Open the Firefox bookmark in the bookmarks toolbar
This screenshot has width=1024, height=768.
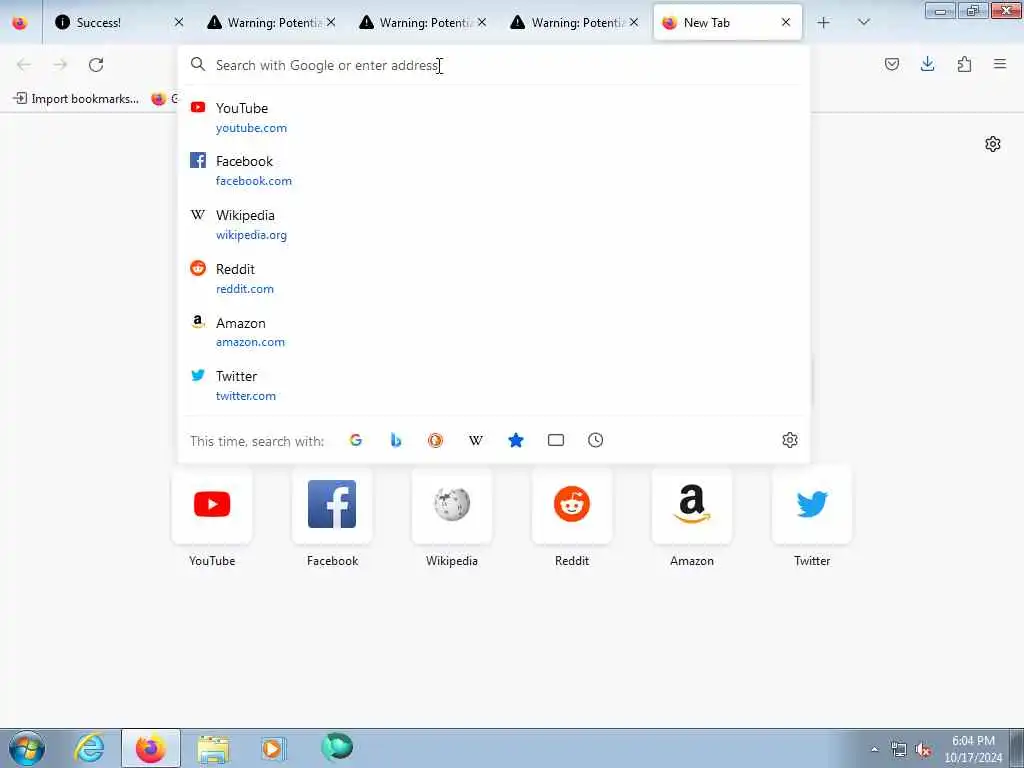pos(164,99)
